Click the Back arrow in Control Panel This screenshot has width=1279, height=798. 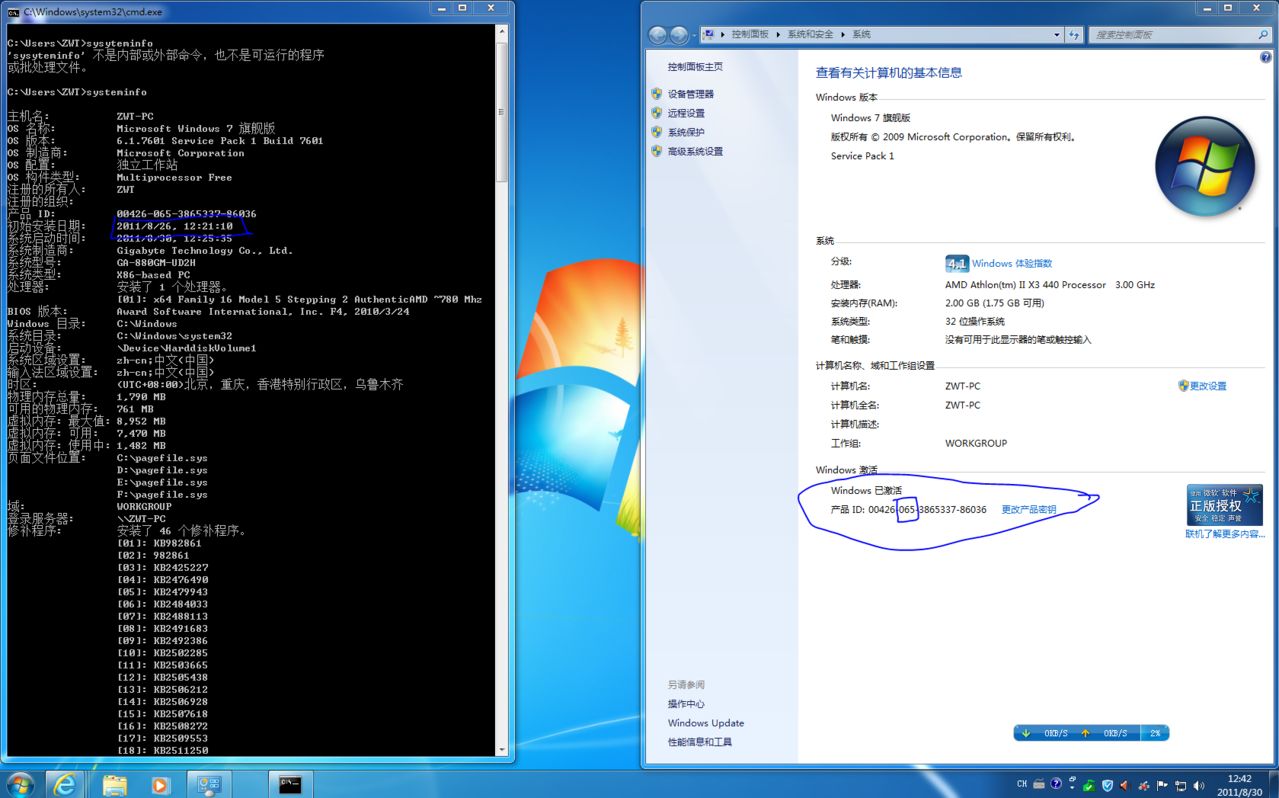point(658,35)
